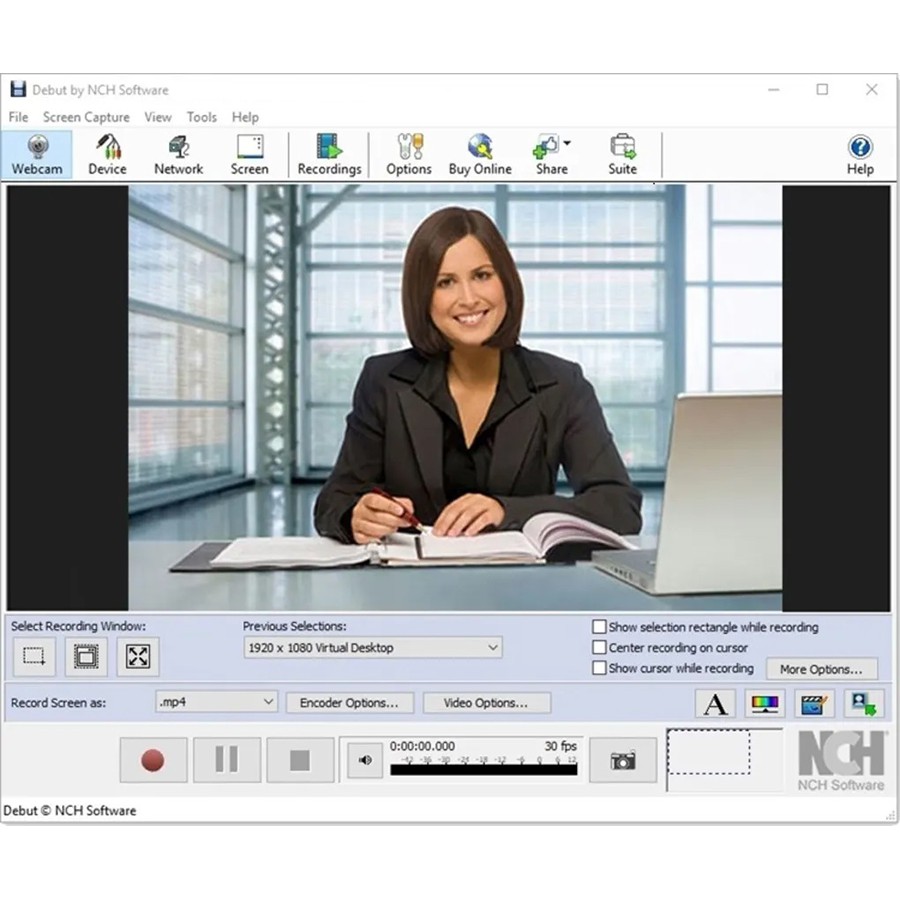The height and width of the screenshot is (900, 900).
Task: Enable Show selection rectangle while recording
Action: [x=600, y=627]
